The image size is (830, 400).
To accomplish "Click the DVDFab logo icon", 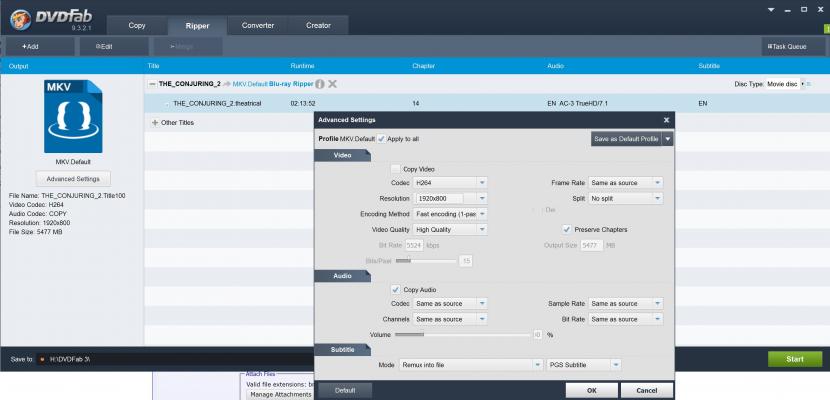I will click(16, 16).
